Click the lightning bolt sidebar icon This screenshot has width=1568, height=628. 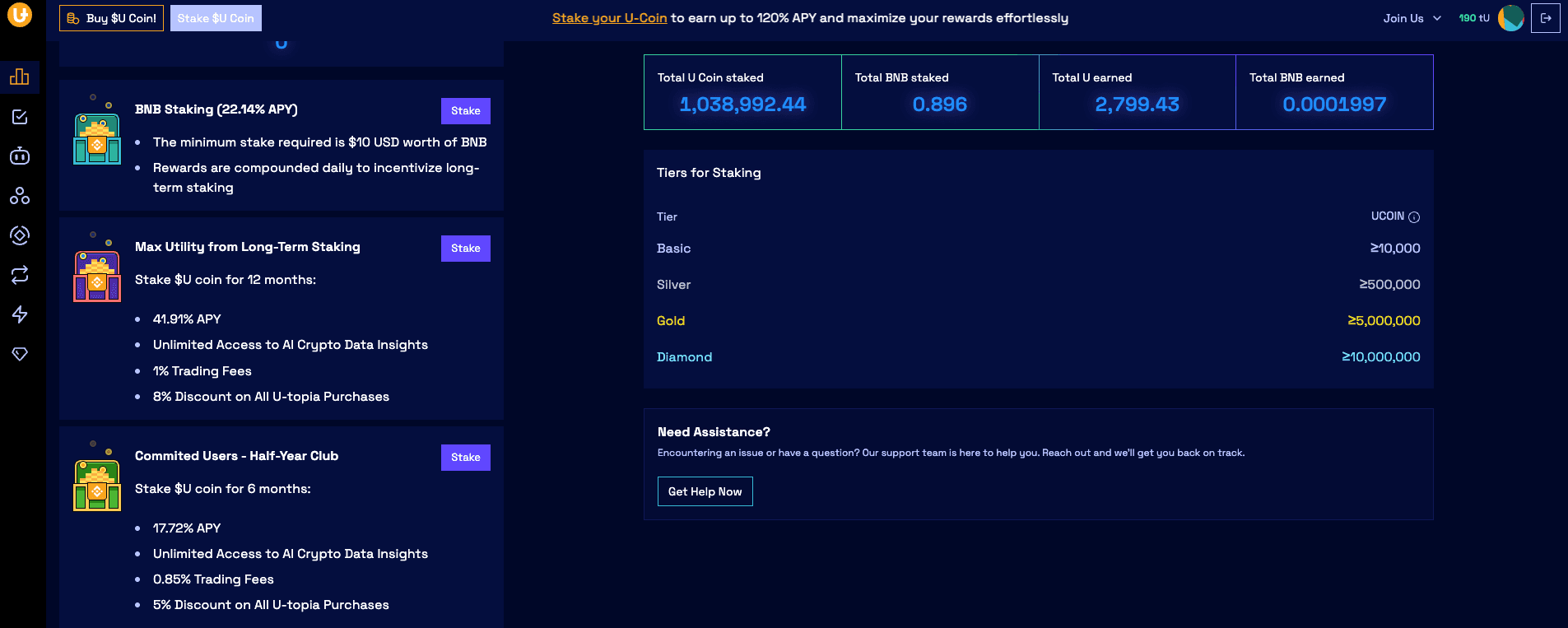(20, 314)
